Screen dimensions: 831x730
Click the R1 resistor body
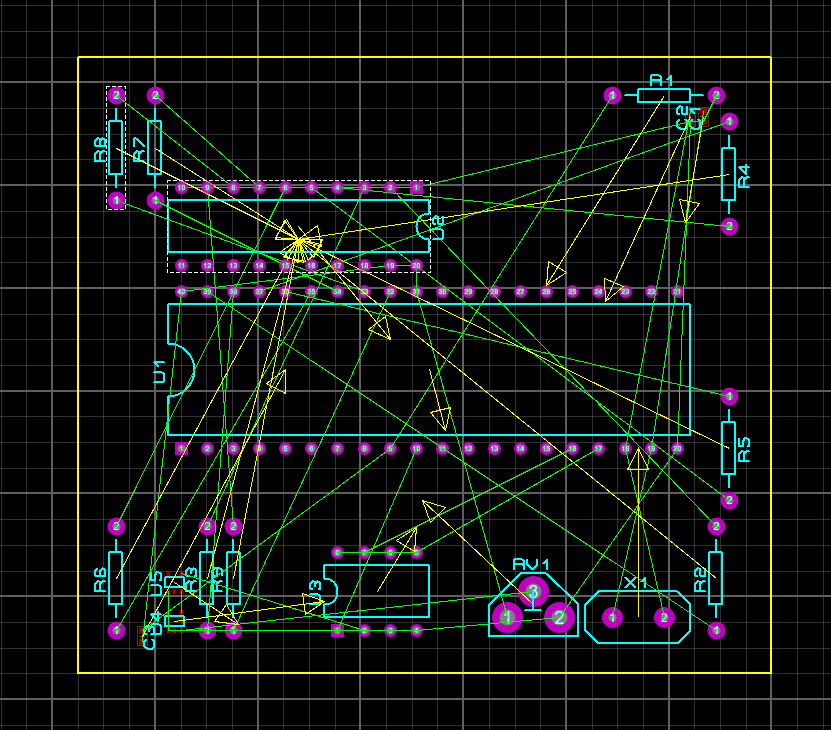pos(664,95)
